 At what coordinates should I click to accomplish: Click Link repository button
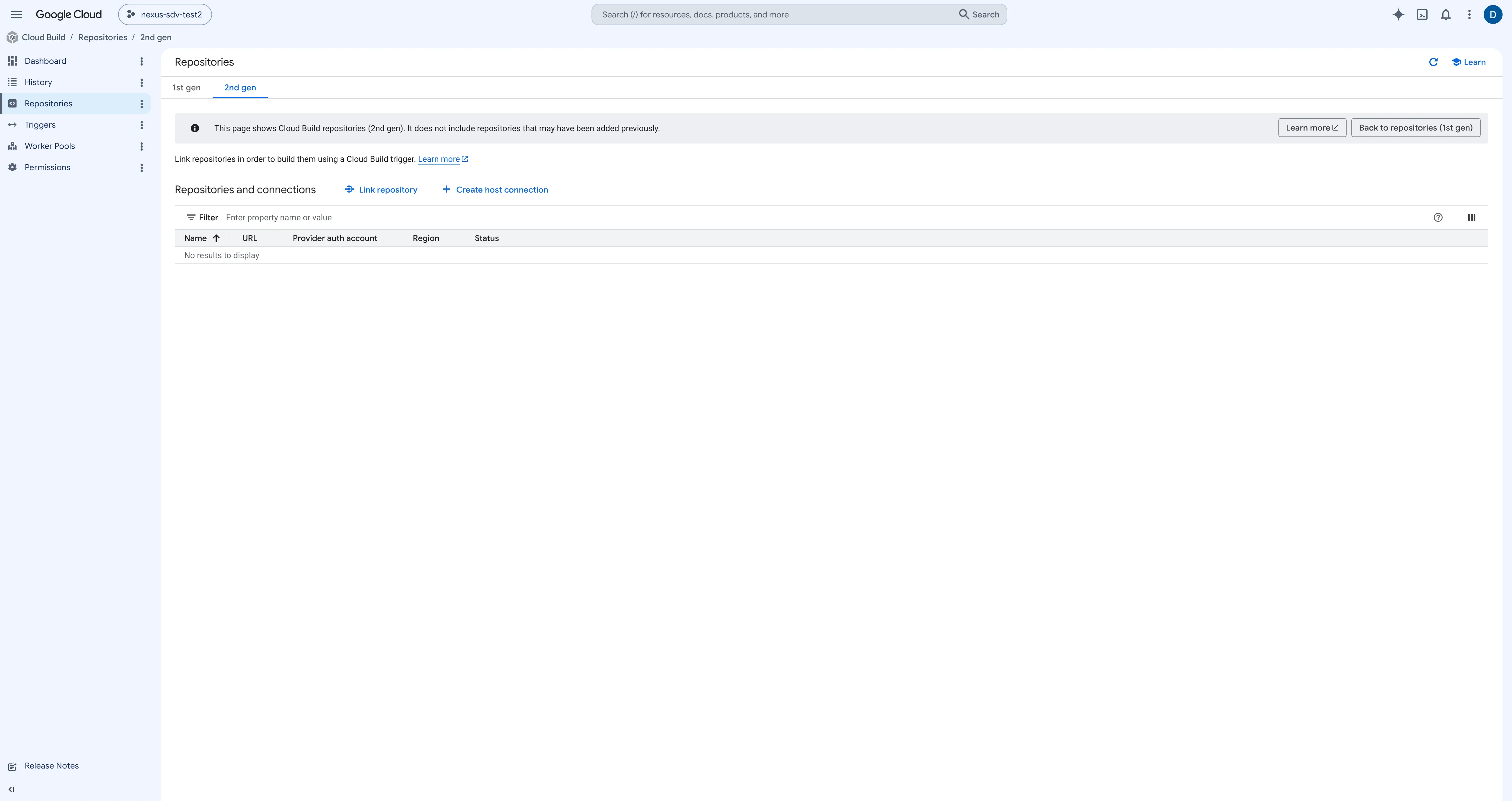tap(381, 190)
